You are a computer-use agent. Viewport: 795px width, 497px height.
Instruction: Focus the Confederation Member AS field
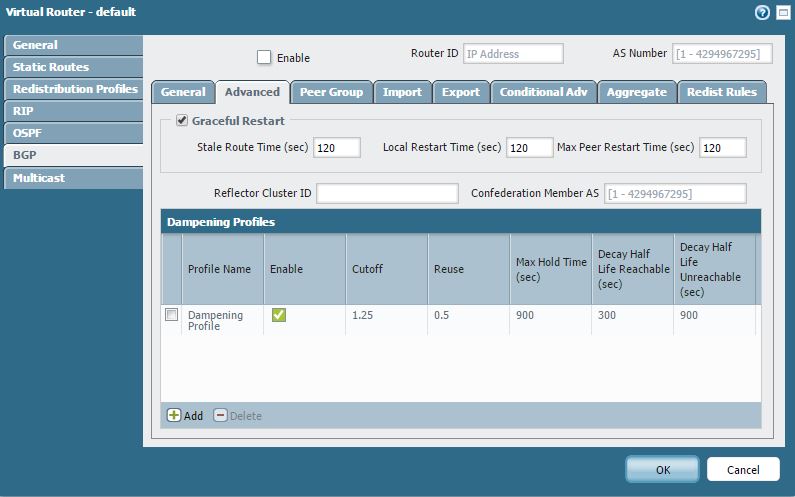[x=675, y=193]
